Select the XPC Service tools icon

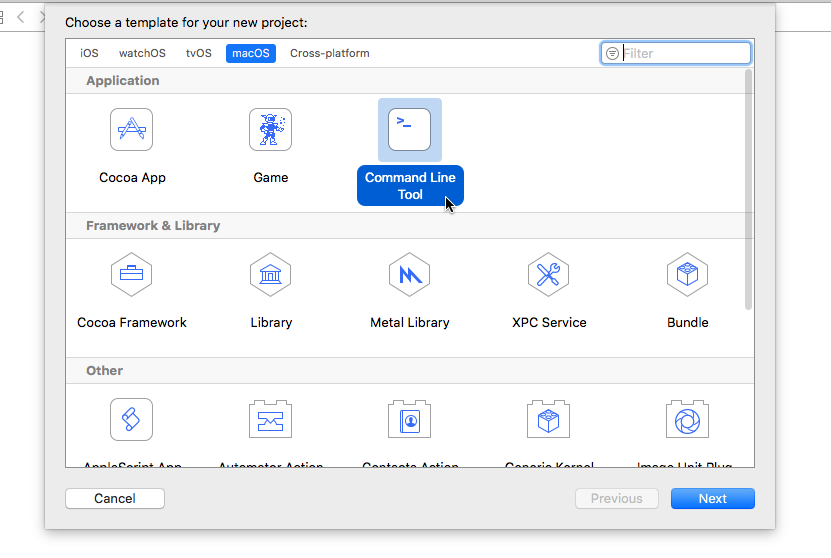pyautogui.click(x=549, y=274)
